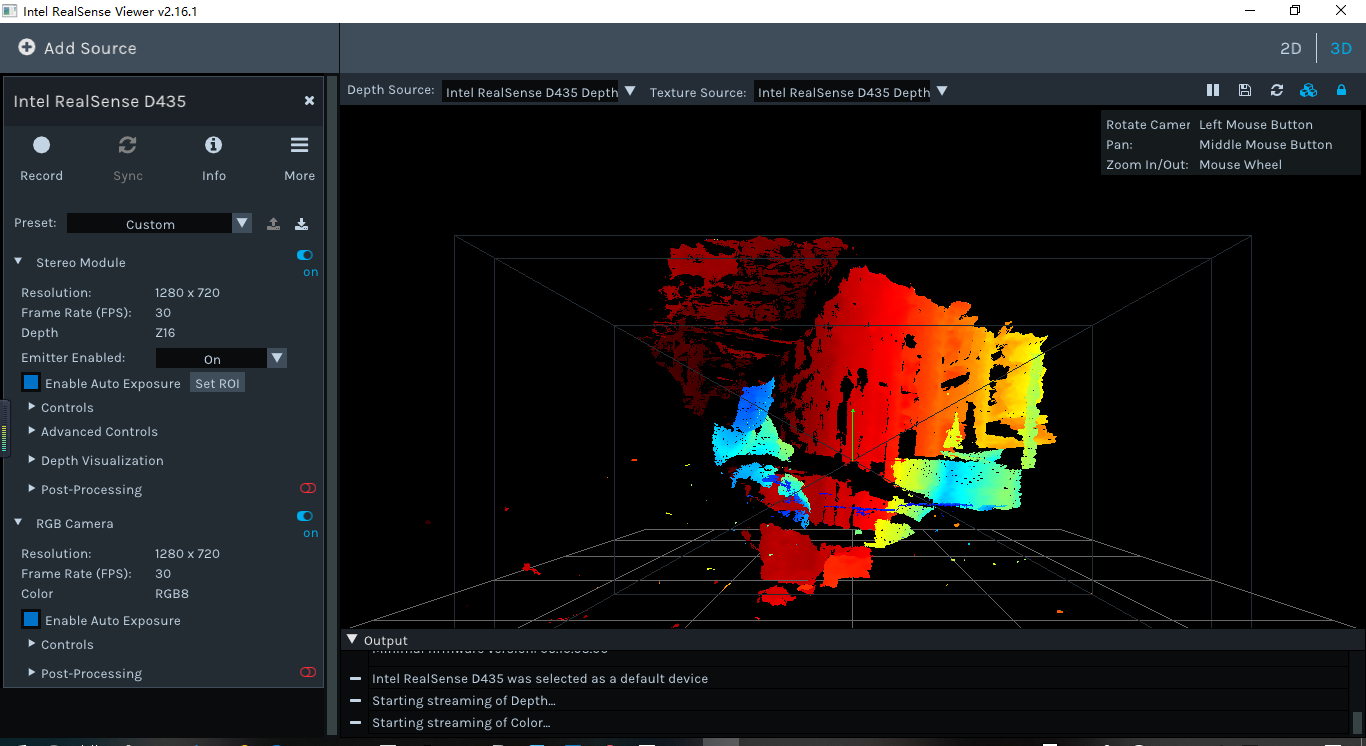The width and height of the screenshot is (1366, 746).
Task: Click the 'Left Mouse Button' hint text
Action: coord(1256,125)
